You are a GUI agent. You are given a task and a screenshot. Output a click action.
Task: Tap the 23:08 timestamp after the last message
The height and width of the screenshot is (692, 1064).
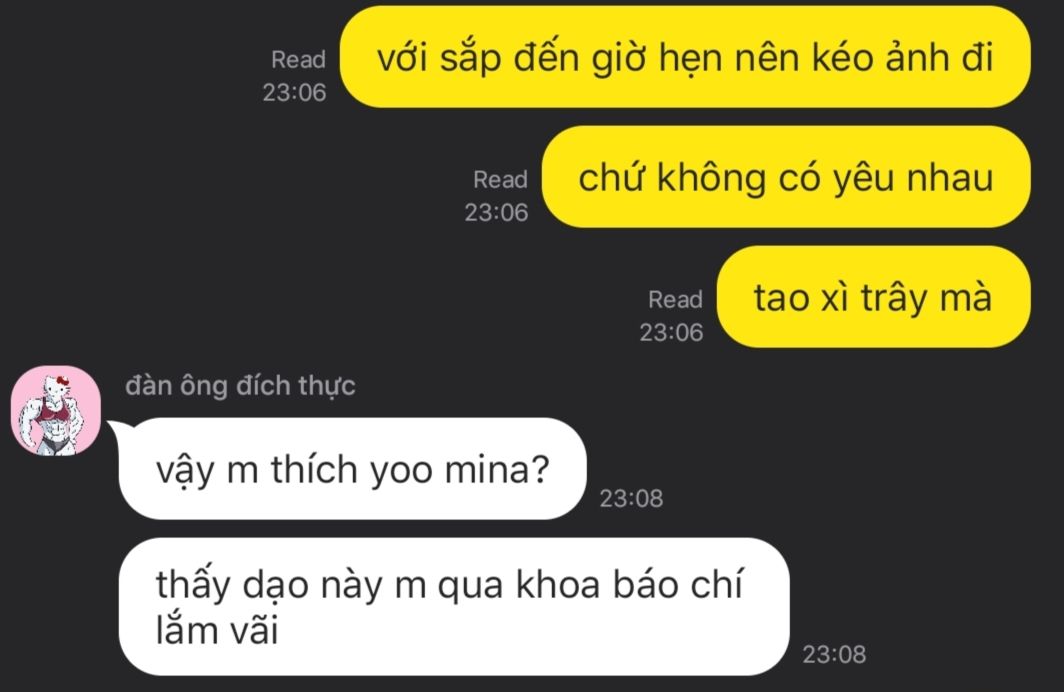(x=834, y=655)
